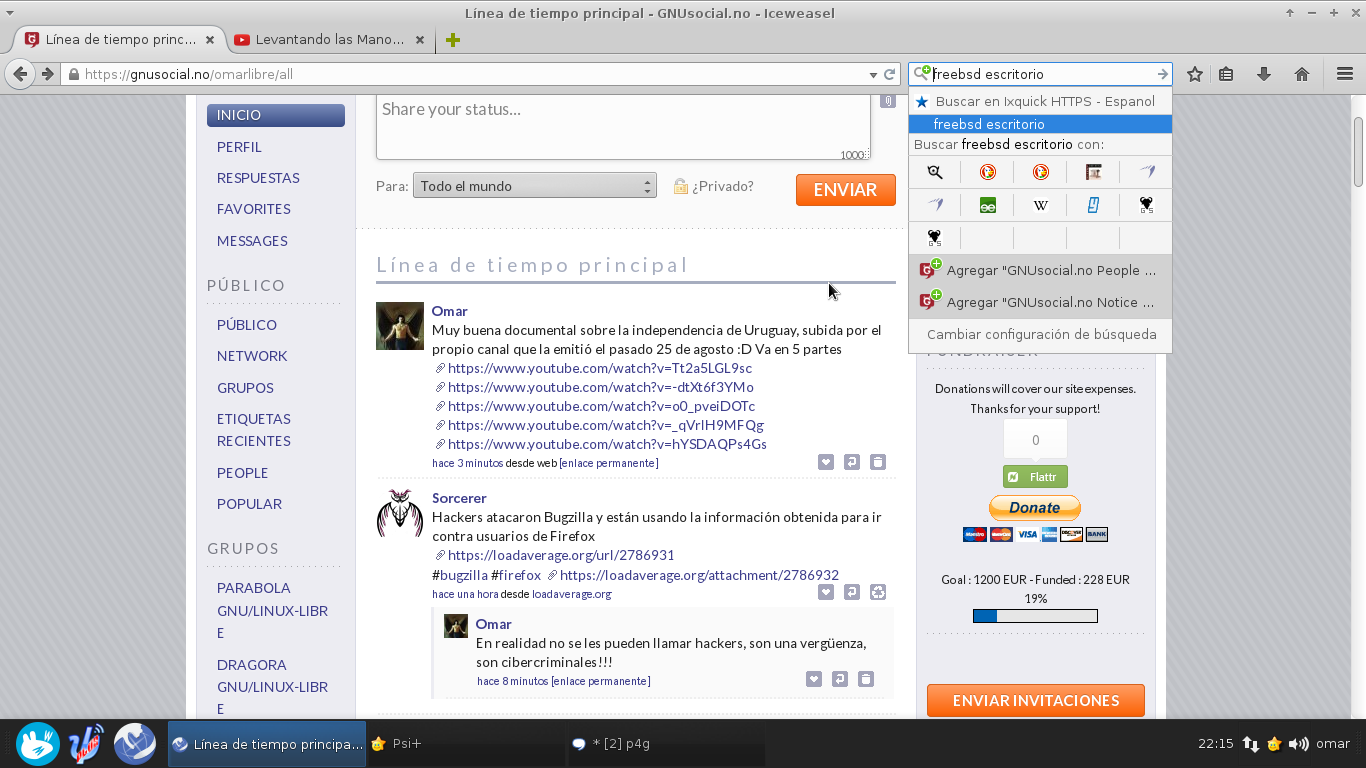Click the ENVIAR INVITACIONES button
1366x768 pixels.
pos(1036,700)
